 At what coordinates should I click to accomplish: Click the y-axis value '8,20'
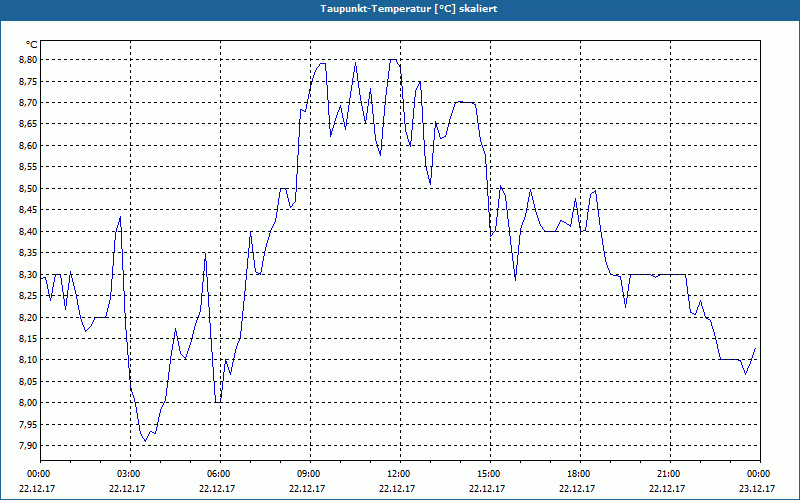pos(28,317)
